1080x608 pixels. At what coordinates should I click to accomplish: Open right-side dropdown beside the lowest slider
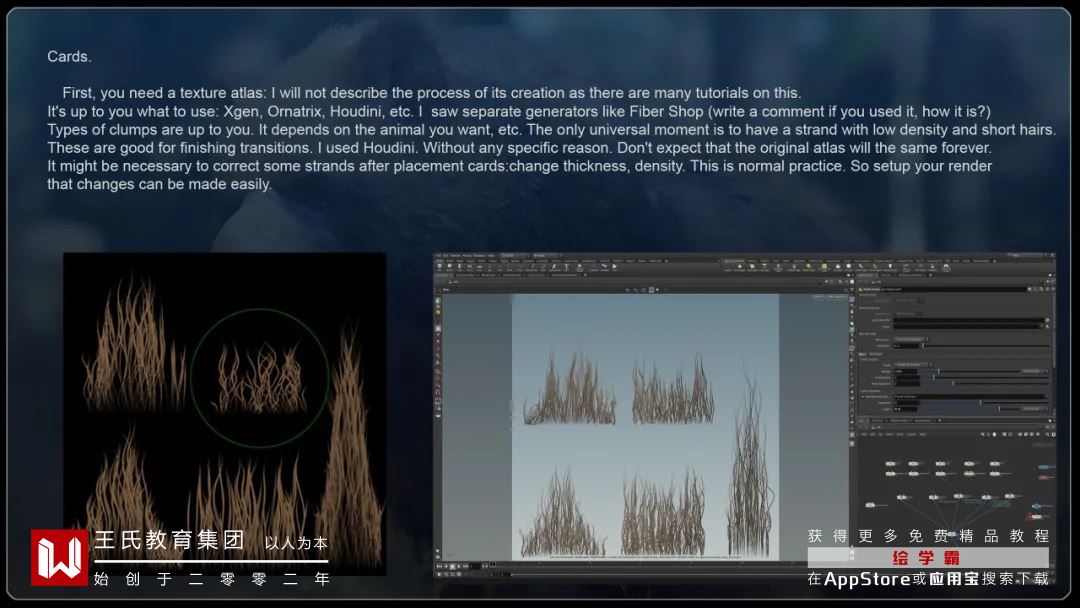1035,409
